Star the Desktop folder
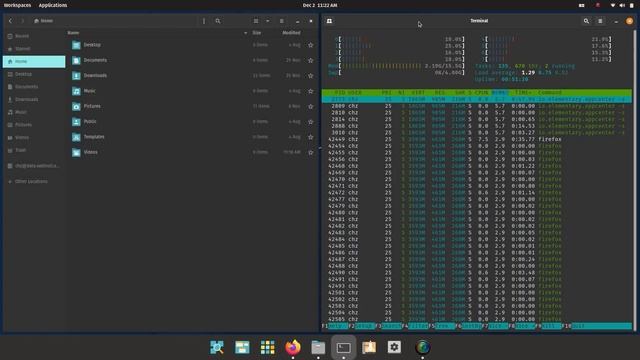This screenshot has height=360, width=640. pyautogui.click(x=311, y=45)
